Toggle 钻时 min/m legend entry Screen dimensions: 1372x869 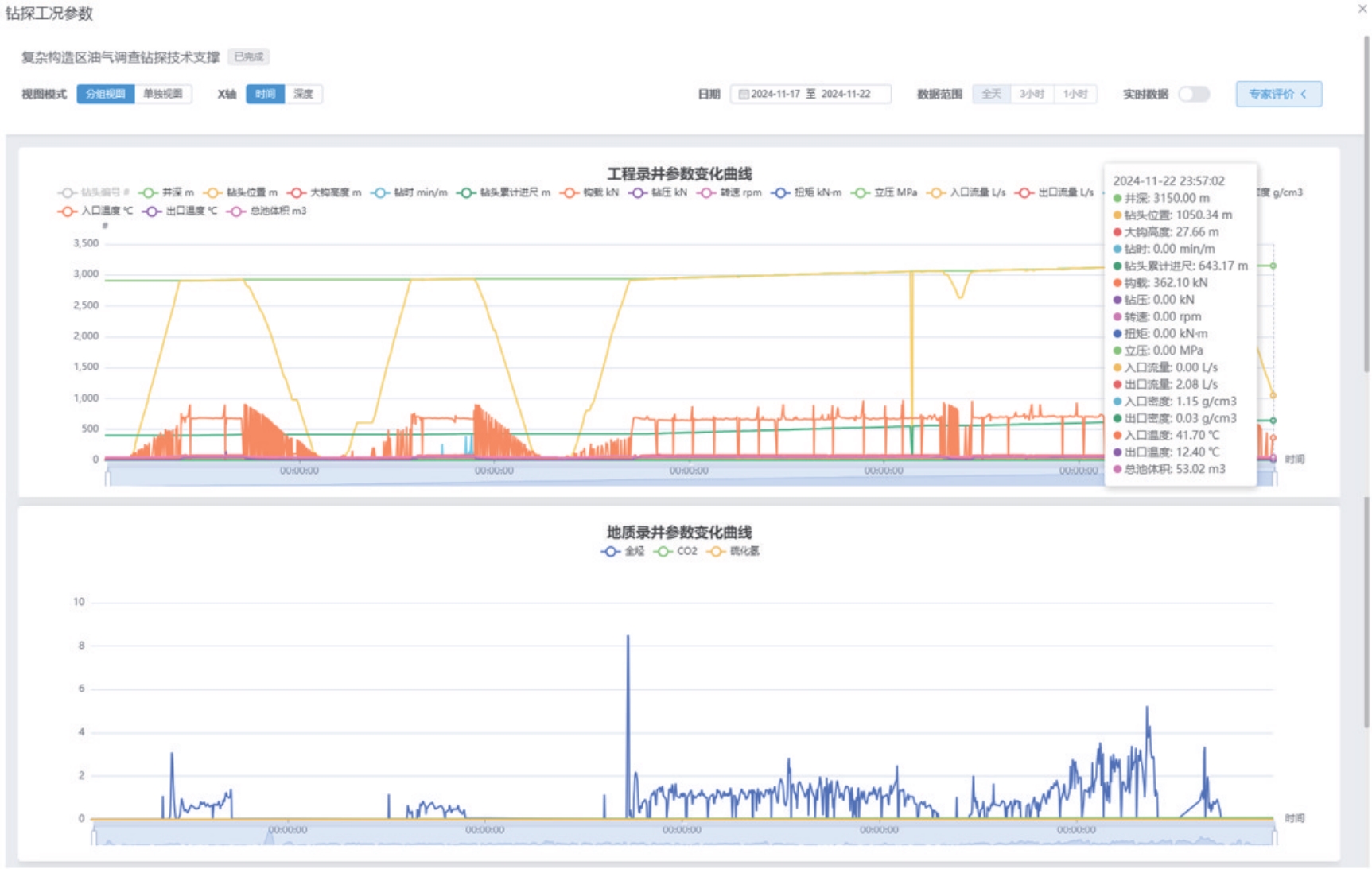[409, 192]
